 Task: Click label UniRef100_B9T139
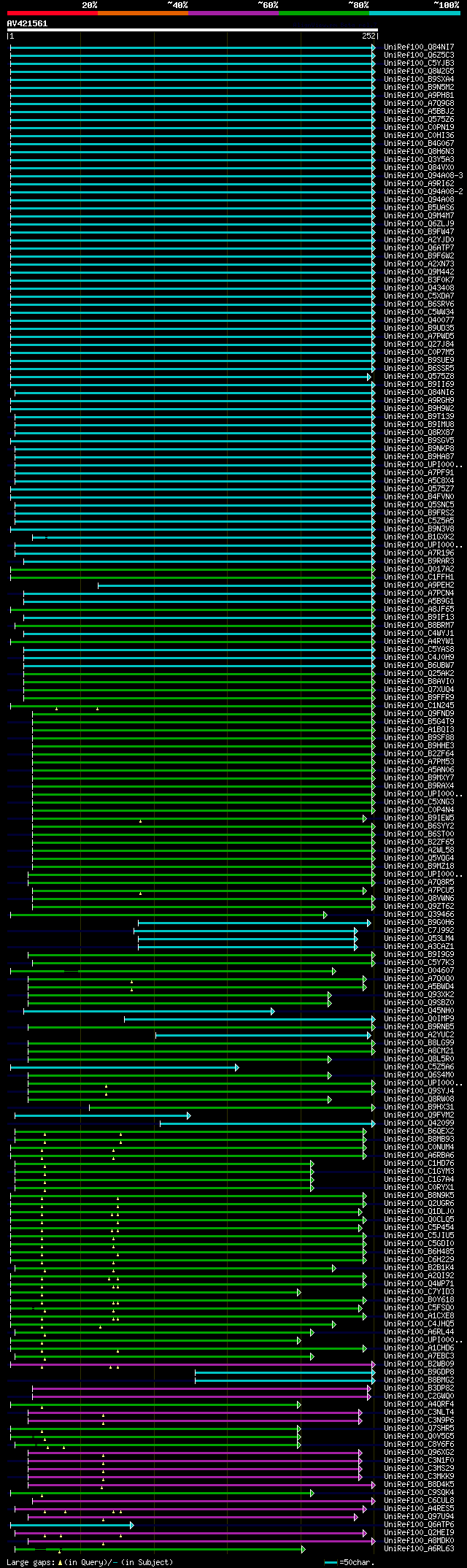click(419, 416)
